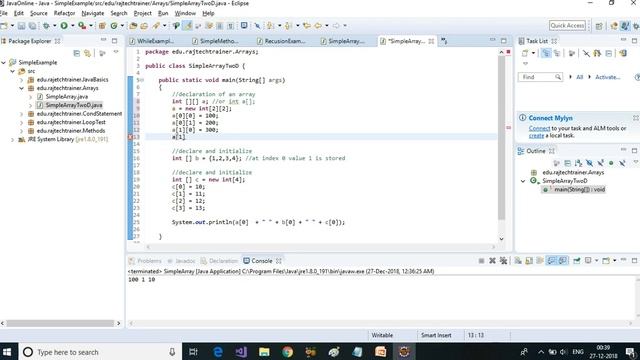Open Chrome from the taskbar

(287, 352)
